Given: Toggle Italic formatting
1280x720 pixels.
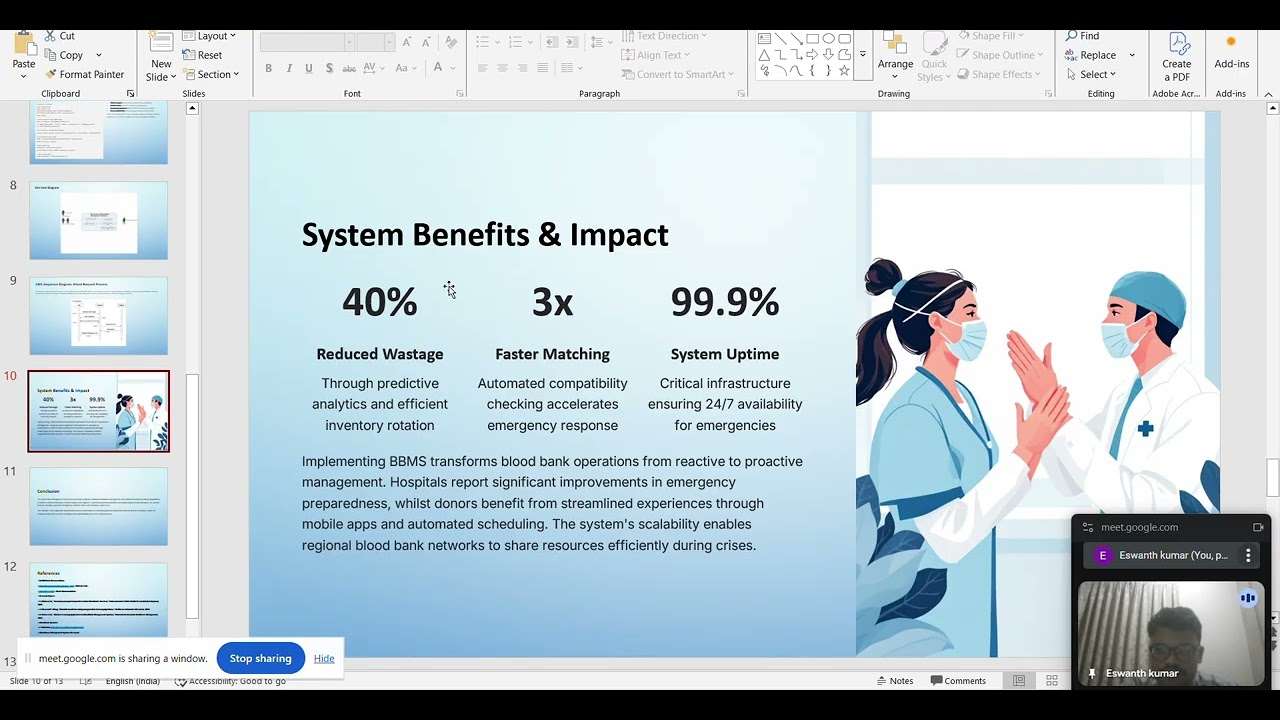Looking at the screenshot, I should click(289, 68).
